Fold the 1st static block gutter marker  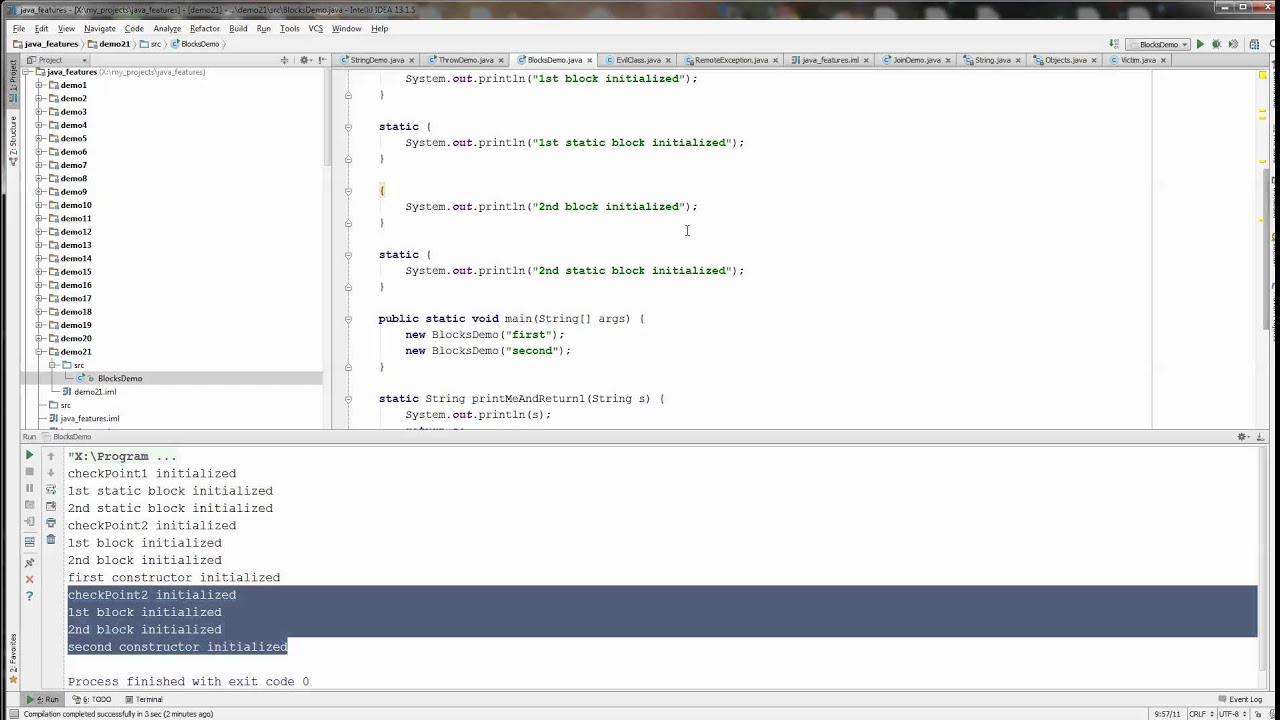[x=348, y=127]
